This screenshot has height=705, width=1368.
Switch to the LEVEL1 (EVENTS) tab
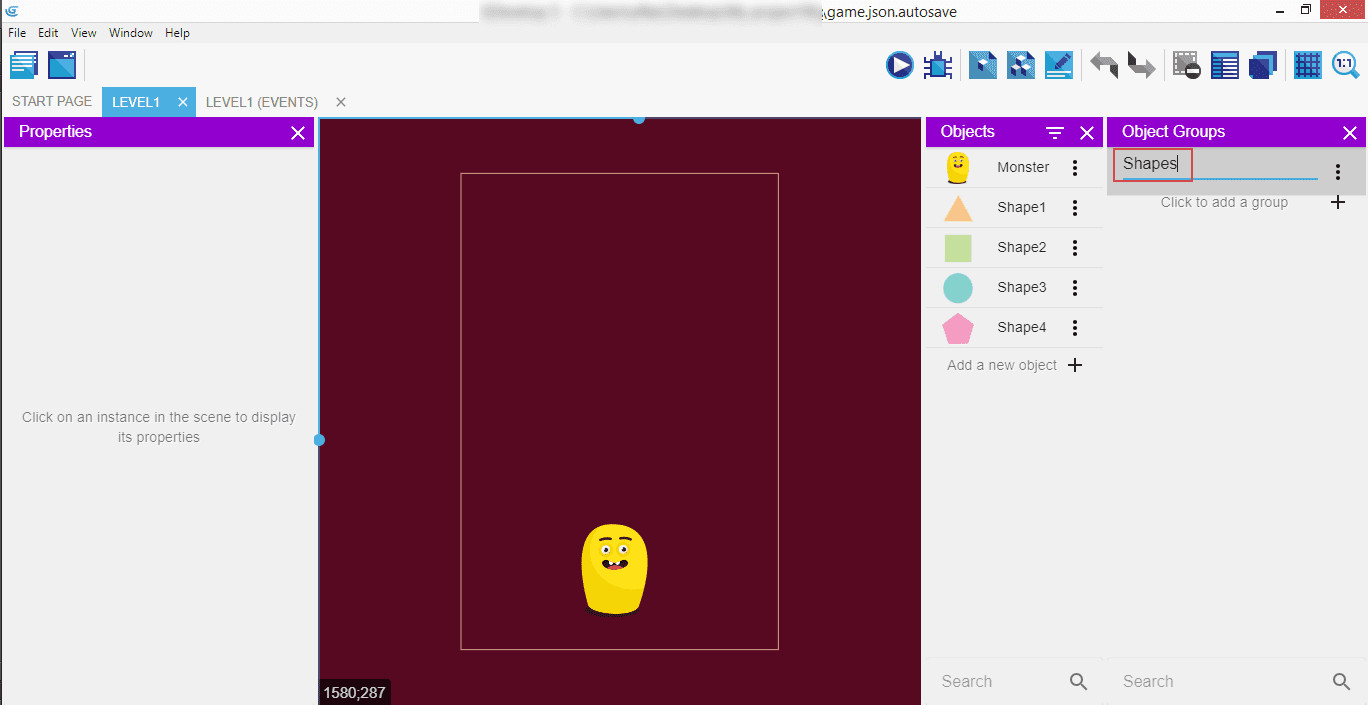click(x=262, y=102)
